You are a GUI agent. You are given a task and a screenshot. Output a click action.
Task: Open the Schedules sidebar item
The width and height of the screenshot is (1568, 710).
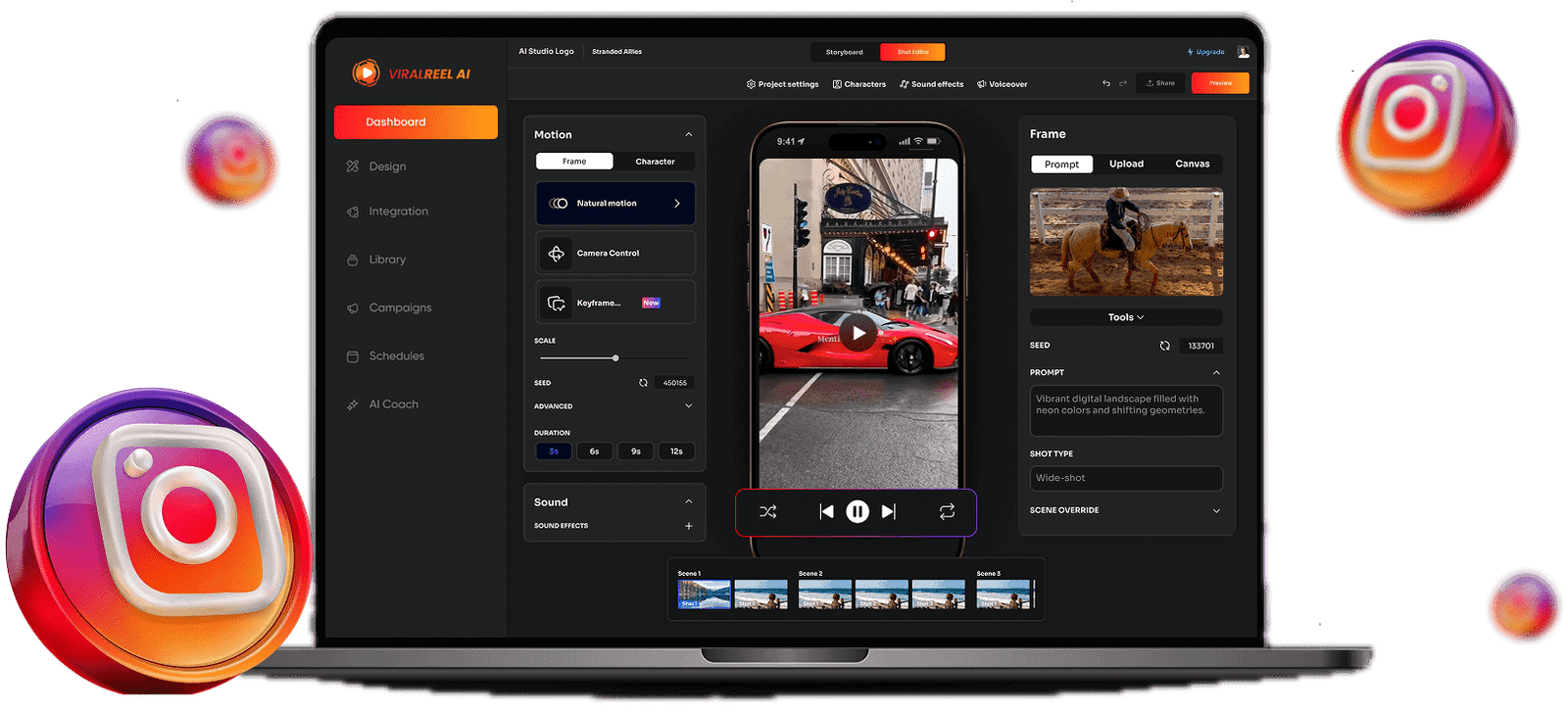point(385,356)
